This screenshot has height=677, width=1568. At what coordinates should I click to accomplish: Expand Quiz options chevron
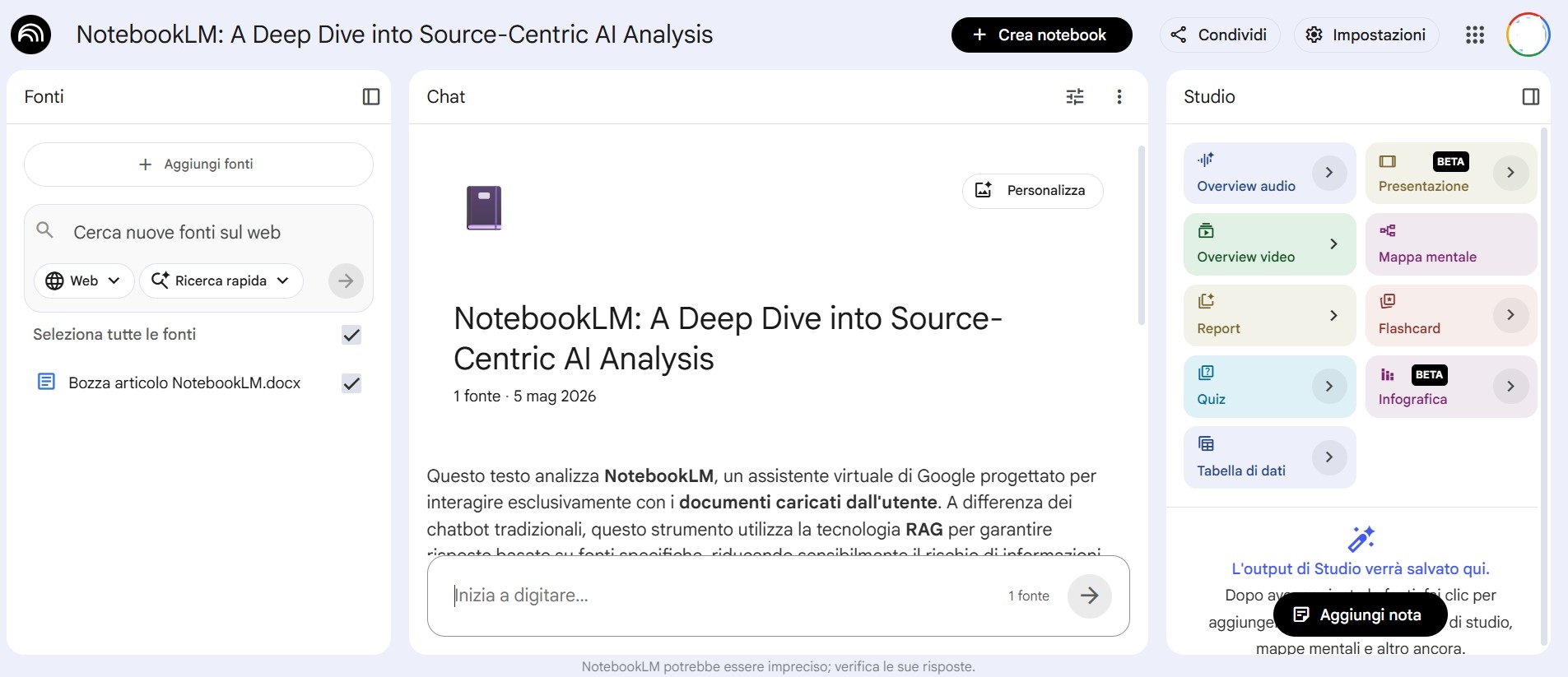pyautogui.click(x=1329, y=386)
